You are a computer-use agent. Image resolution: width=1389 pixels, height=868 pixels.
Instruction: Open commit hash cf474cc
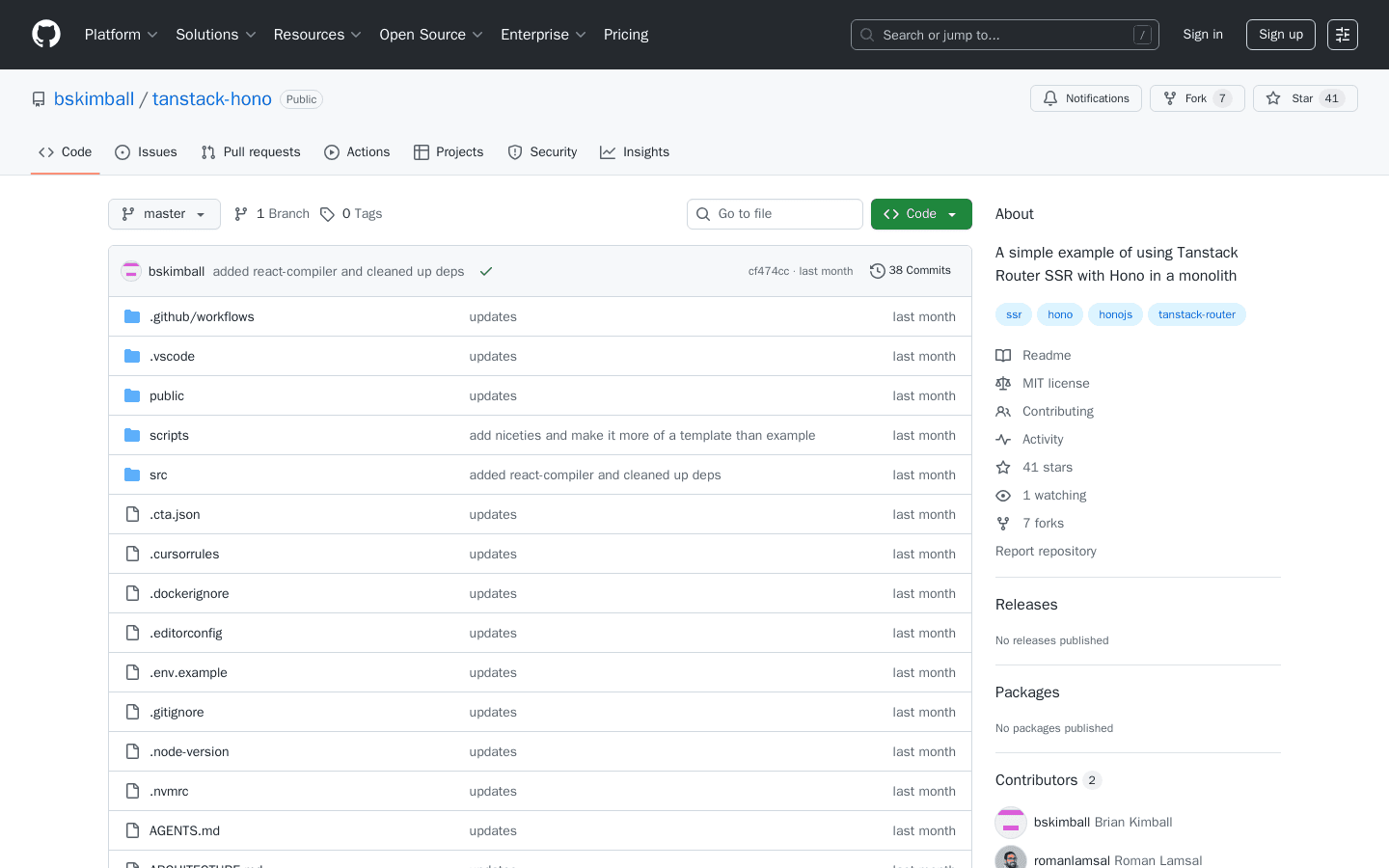pos(769,271)
